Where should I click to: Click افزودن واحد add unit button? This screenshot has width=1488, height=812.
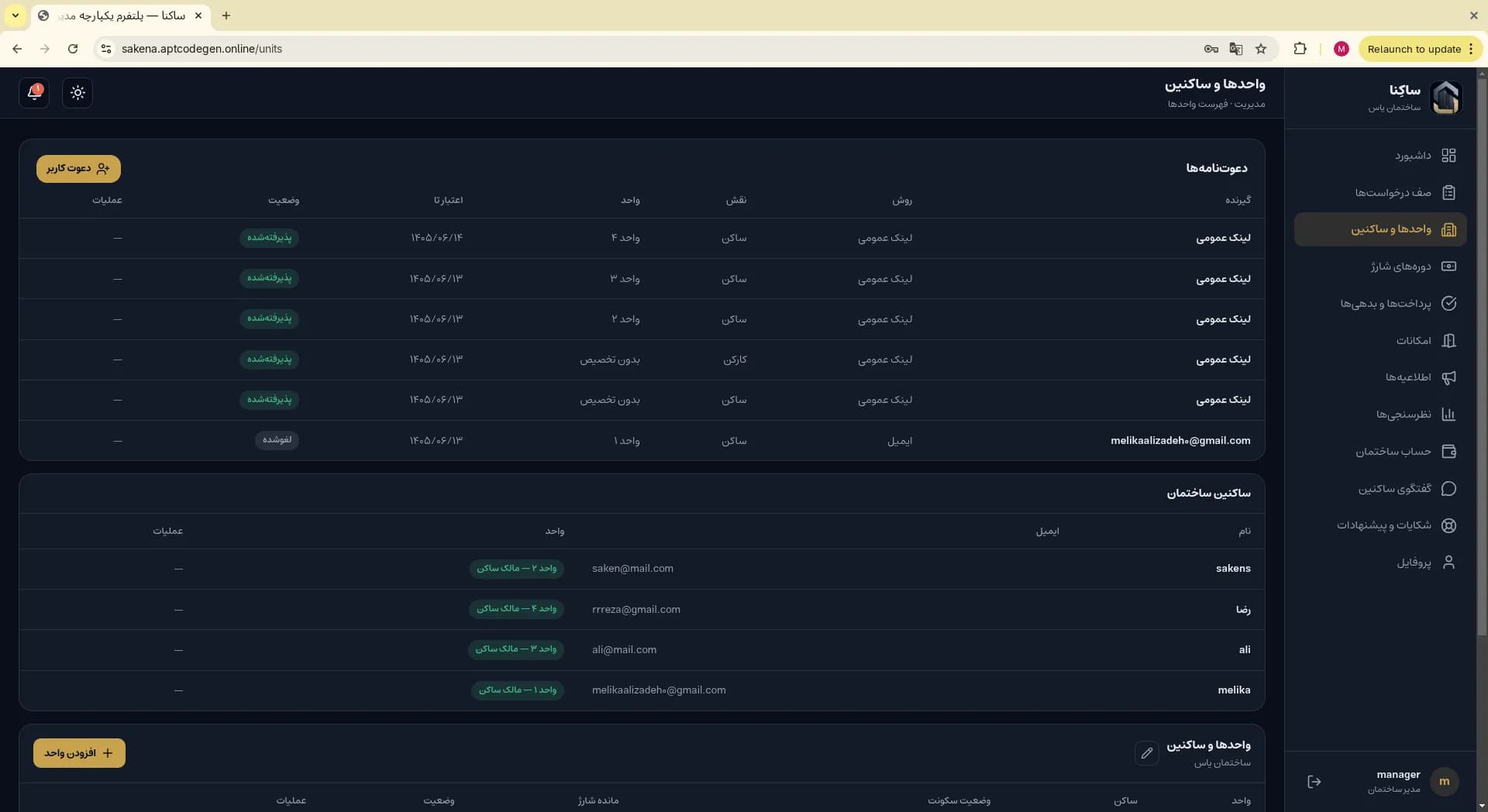(79, 753)
